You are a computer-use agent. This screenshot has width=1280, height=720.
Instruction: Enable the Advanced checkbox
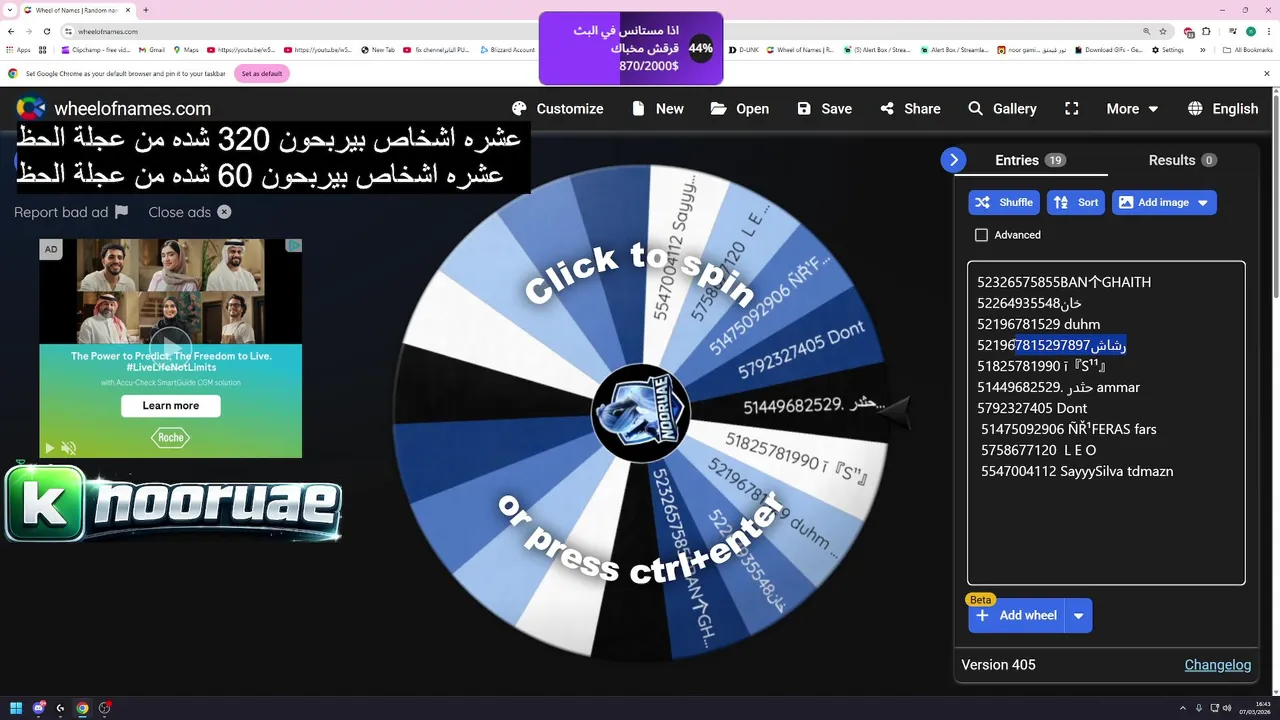981,235
